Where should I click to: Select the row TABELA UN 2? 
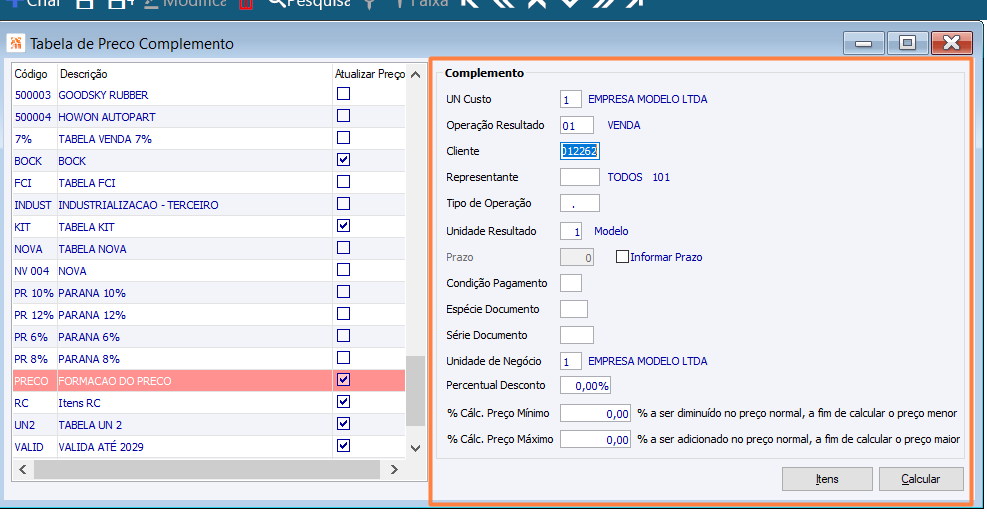click(x=209, y=425)
